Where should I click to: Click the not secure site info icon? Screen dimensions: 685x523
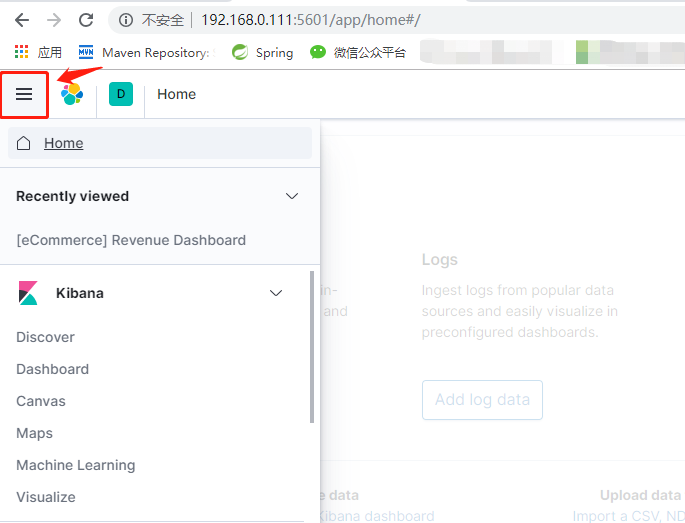(126, 20)
